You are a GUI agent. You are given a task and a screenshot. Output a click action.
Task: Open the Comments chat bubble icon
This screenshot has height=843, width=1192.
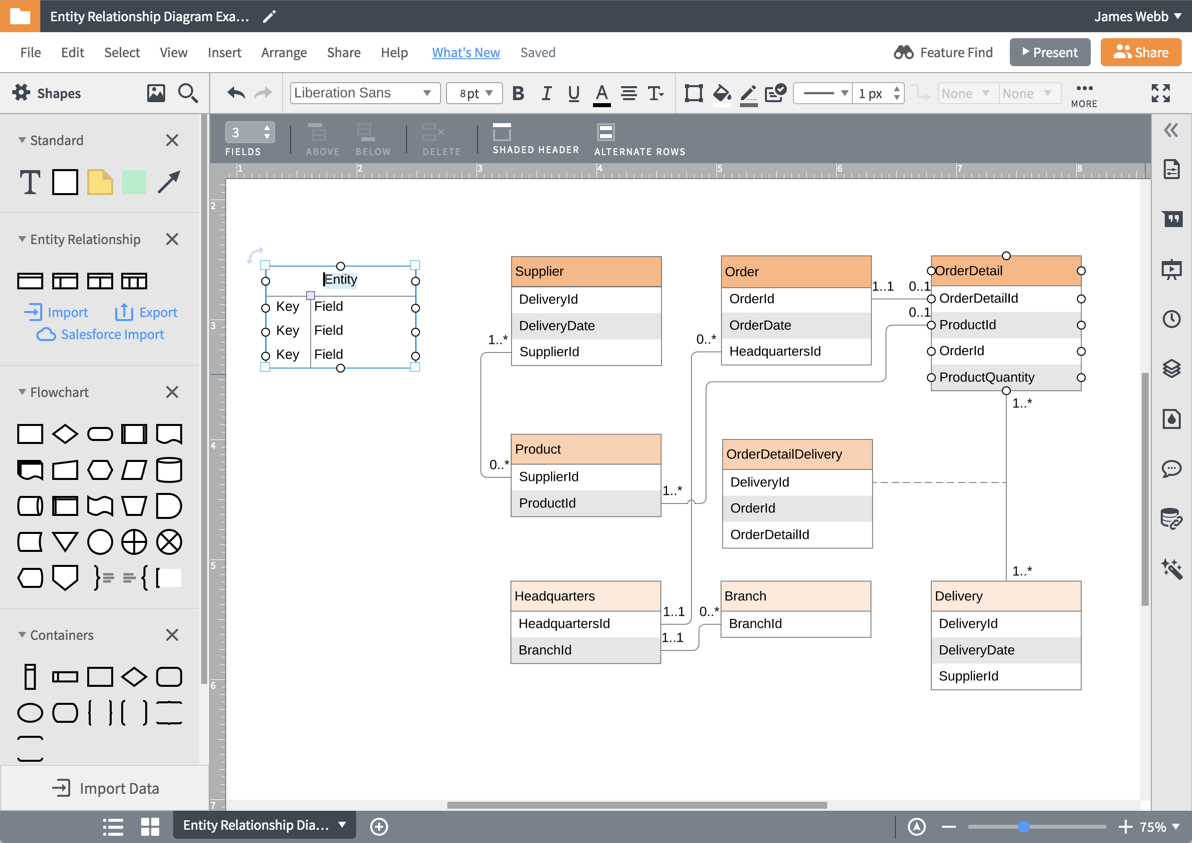1172,469
